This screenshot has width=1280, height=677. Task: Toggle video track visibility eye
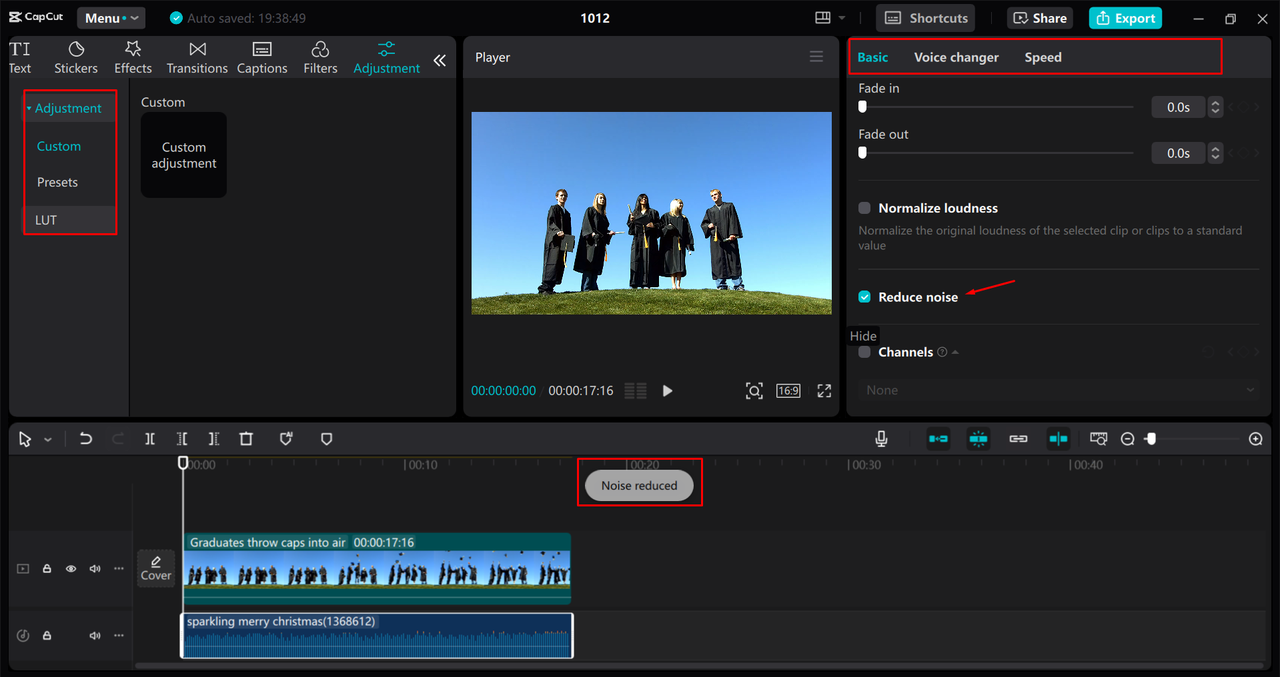71,569
